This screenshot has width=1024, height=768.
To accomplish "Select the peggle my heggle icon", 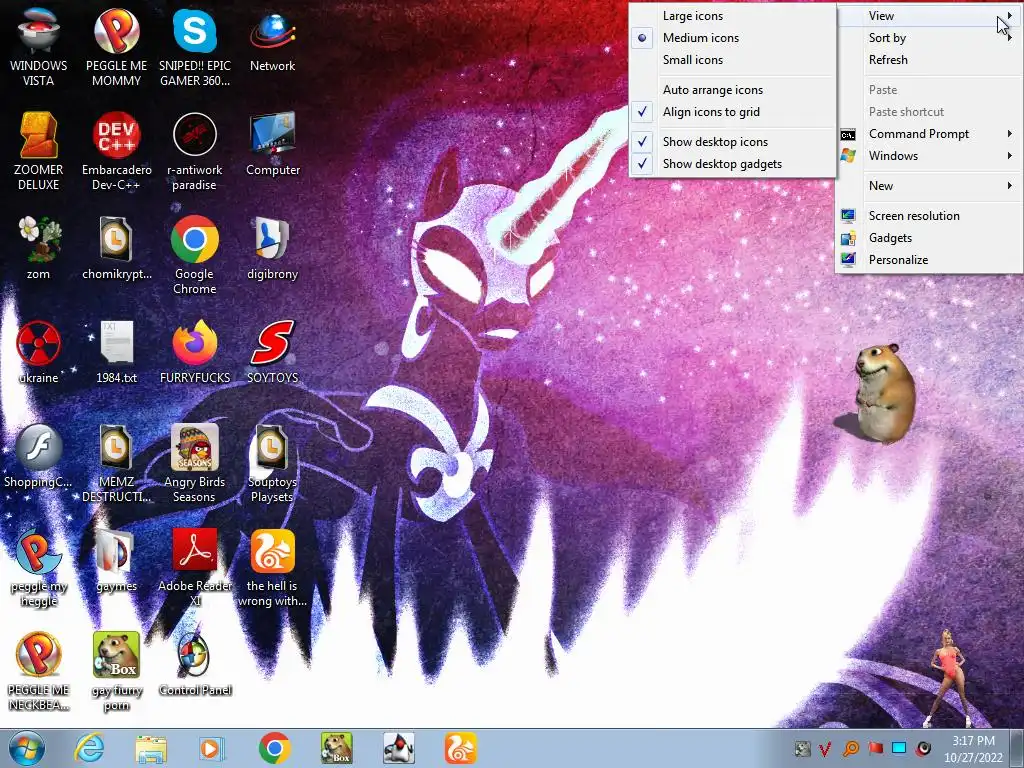I will click(x=39, y=567).
